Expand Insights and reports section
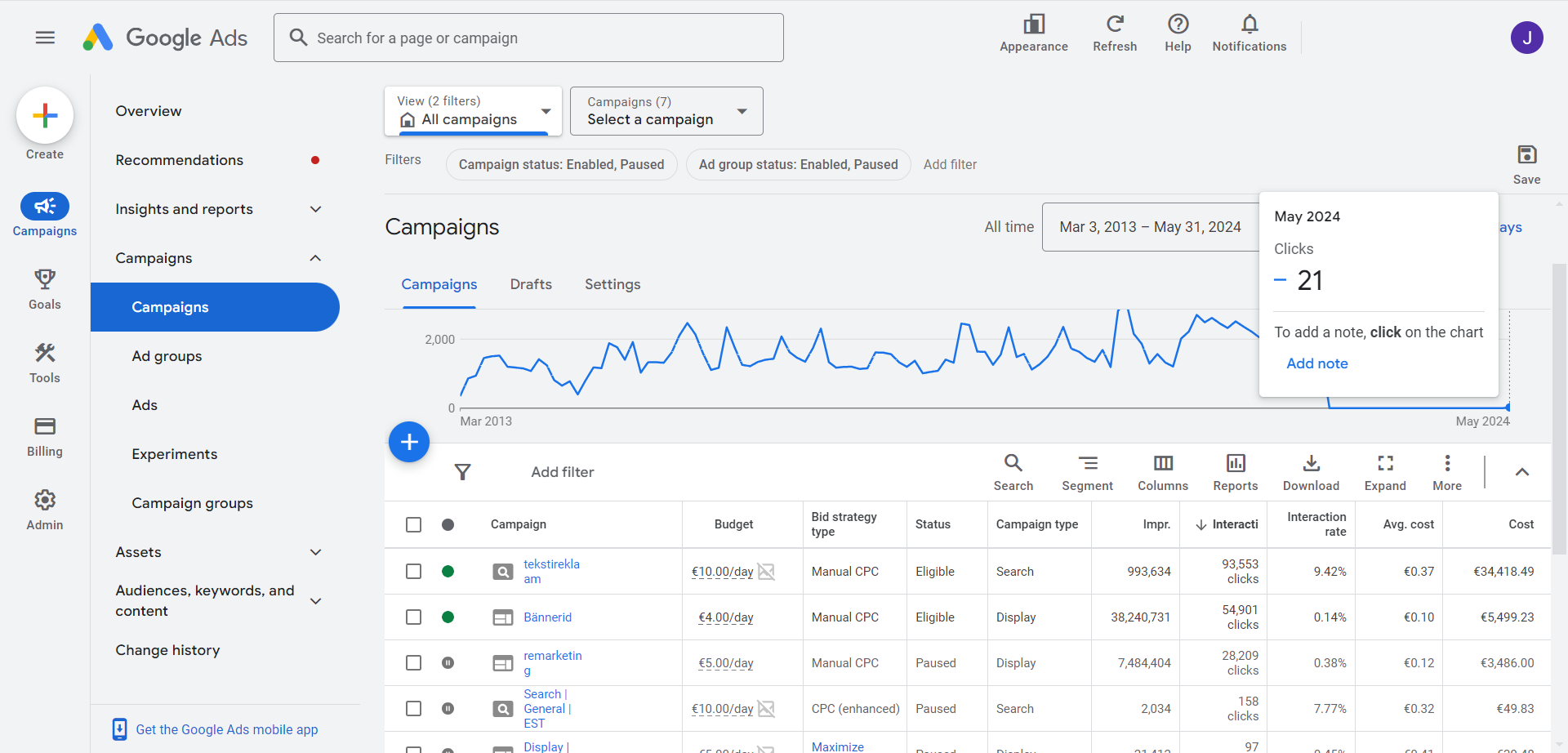The width and height of the screenshot is (1568, 753). [315, 209]
